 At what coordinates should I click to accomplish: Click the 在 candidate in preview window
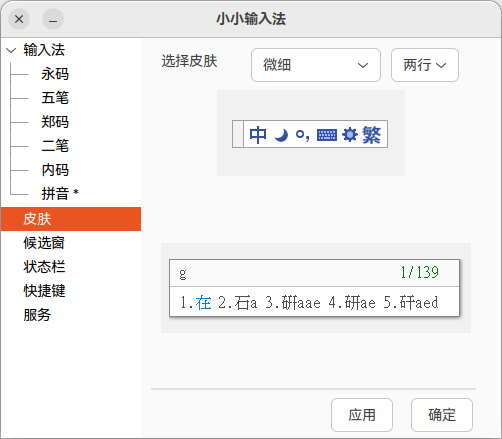[203, 303]
